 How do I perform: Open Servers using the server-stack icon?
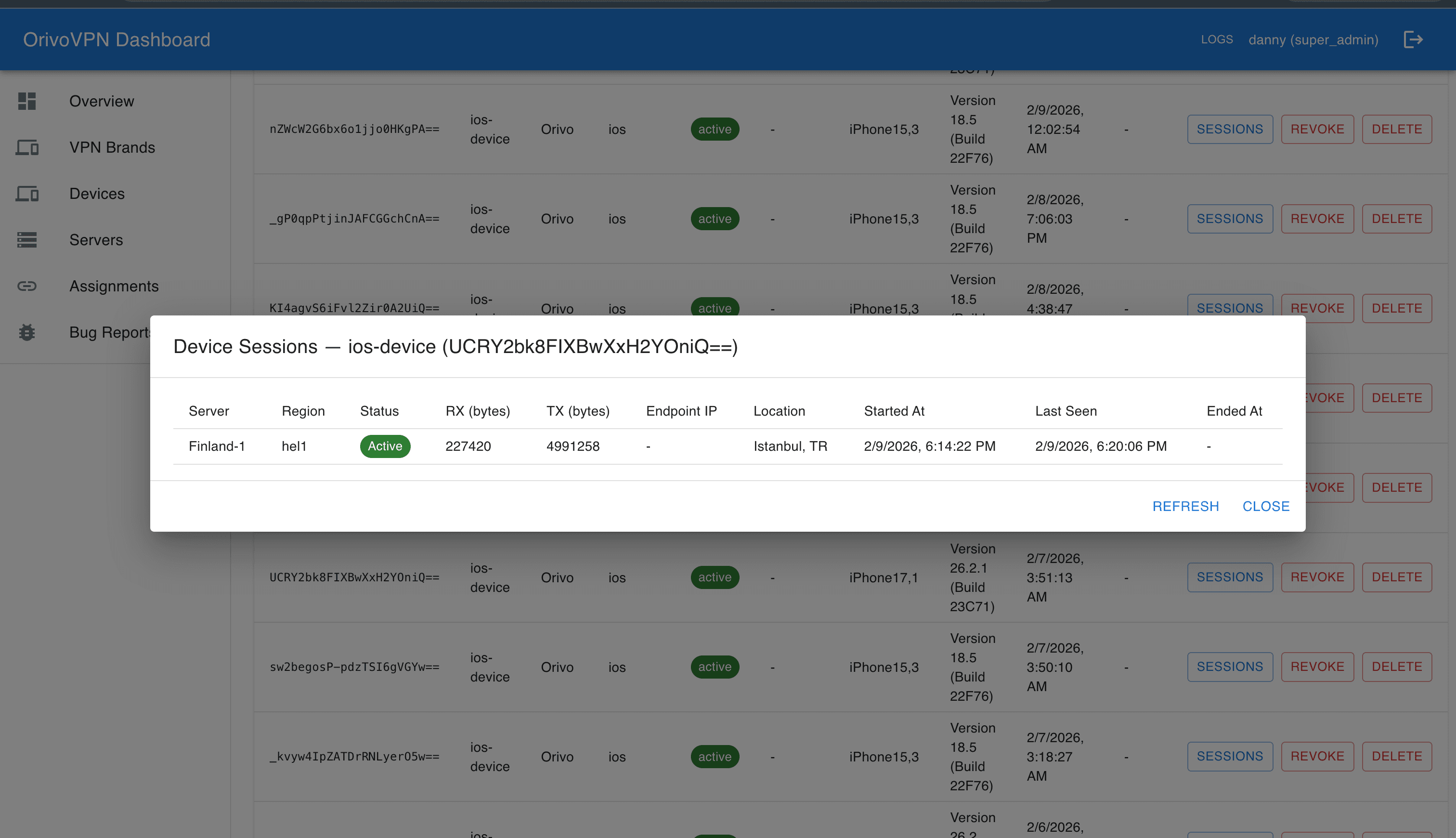pos(26,240)
